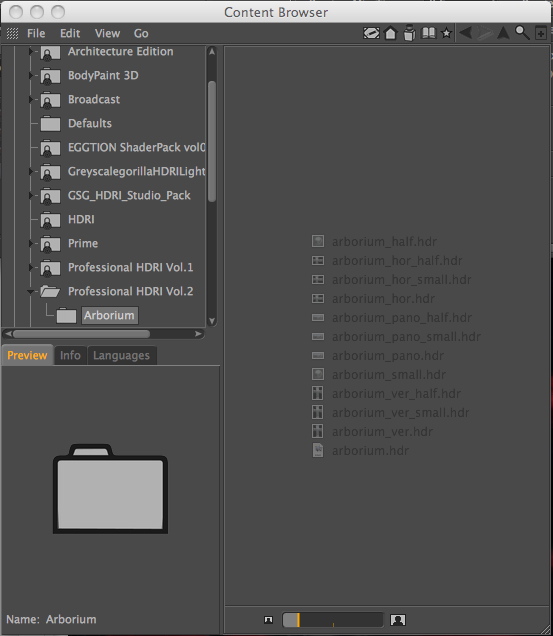Expand the Architecture Edition library
Viewport: 553px width, 636px height.
pos(31,52)
